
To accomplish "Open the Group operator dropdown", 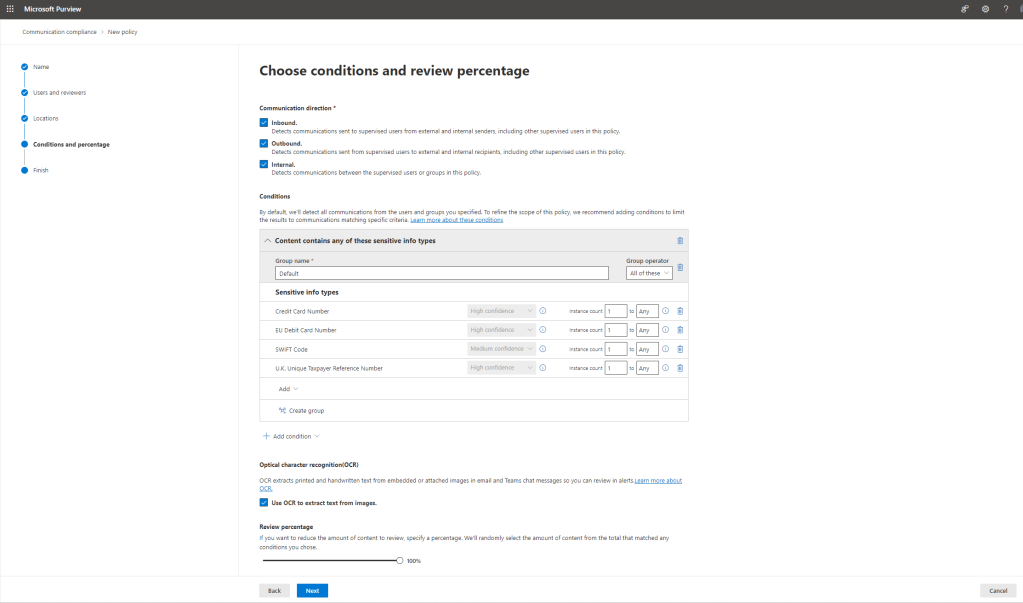I will (x=648, y=273).
